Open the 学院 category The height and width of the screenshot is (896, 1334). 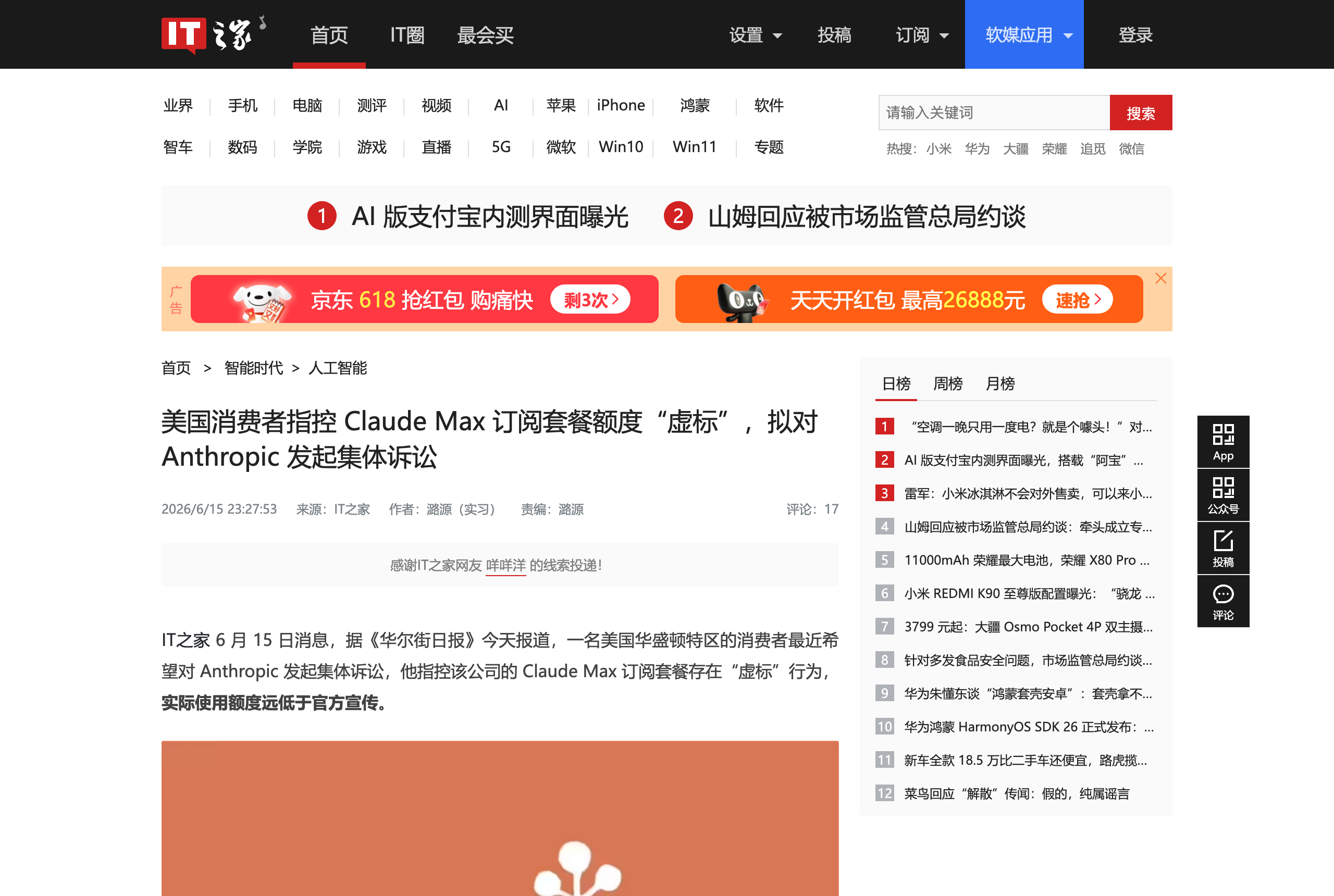[x=307, y=147]
